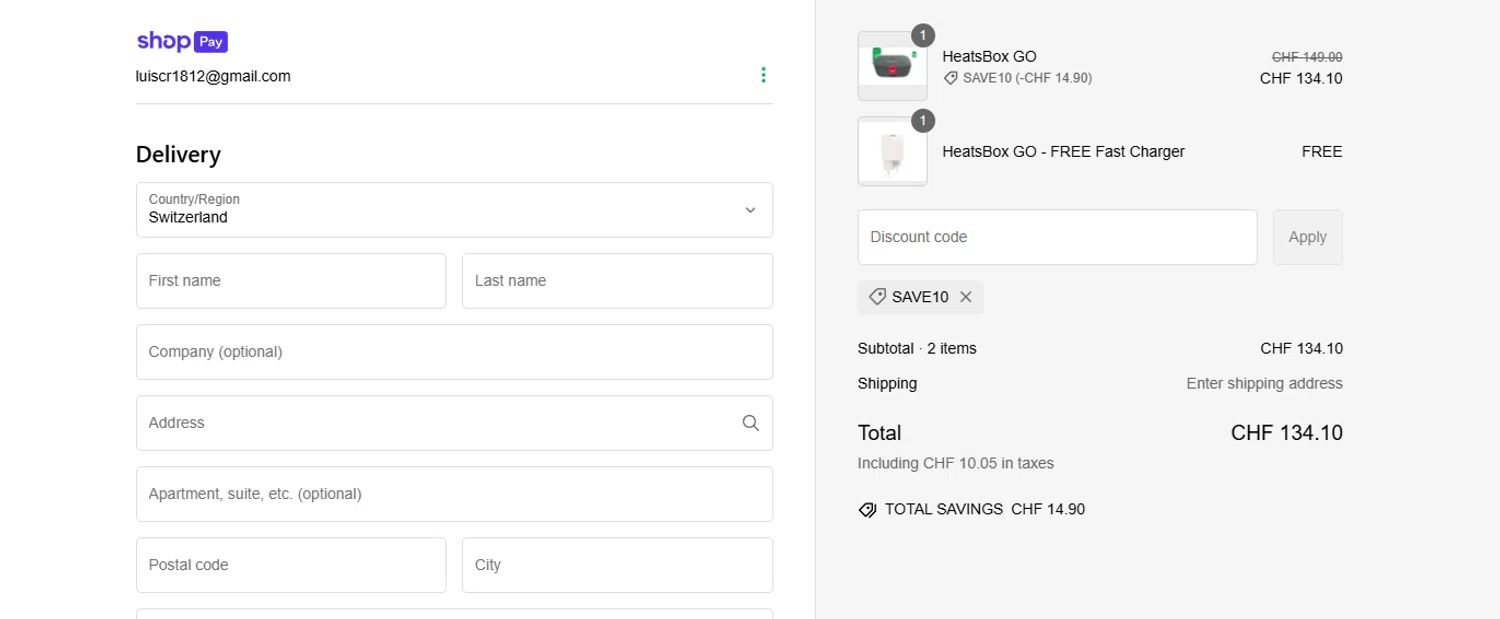Viewport: 1500px width, 619px height.
Task: Click the total savings tag icon
Action: click(x=867, y=510)
